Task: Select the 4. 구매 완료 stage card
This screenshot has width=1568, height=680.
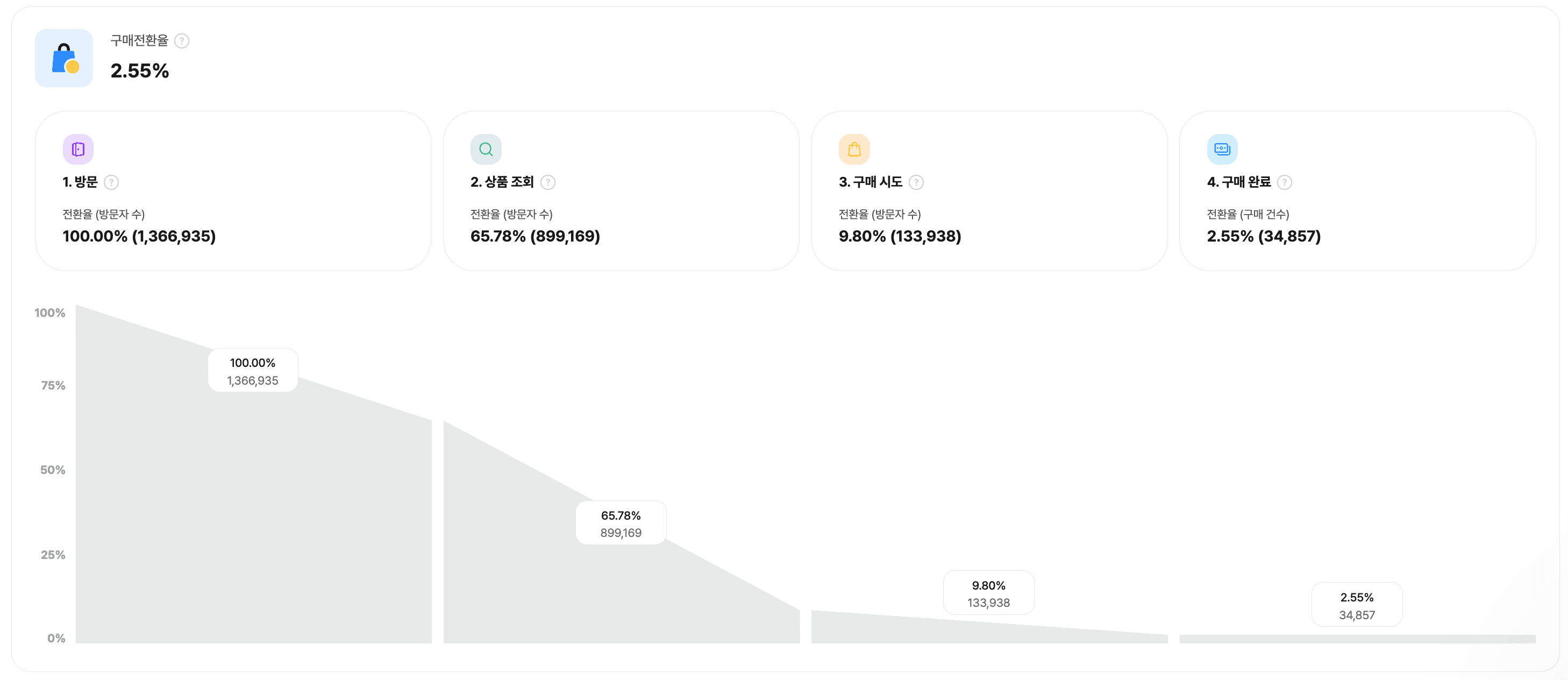Action: pyautogui.click(x=1357, y=190)
